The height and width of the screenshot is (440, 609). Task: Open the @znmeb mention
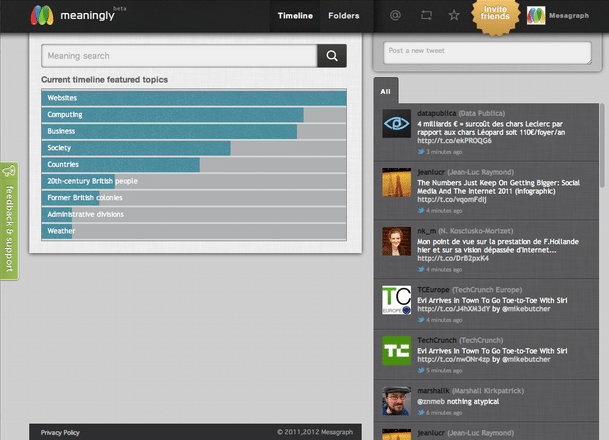coord(431,402)
